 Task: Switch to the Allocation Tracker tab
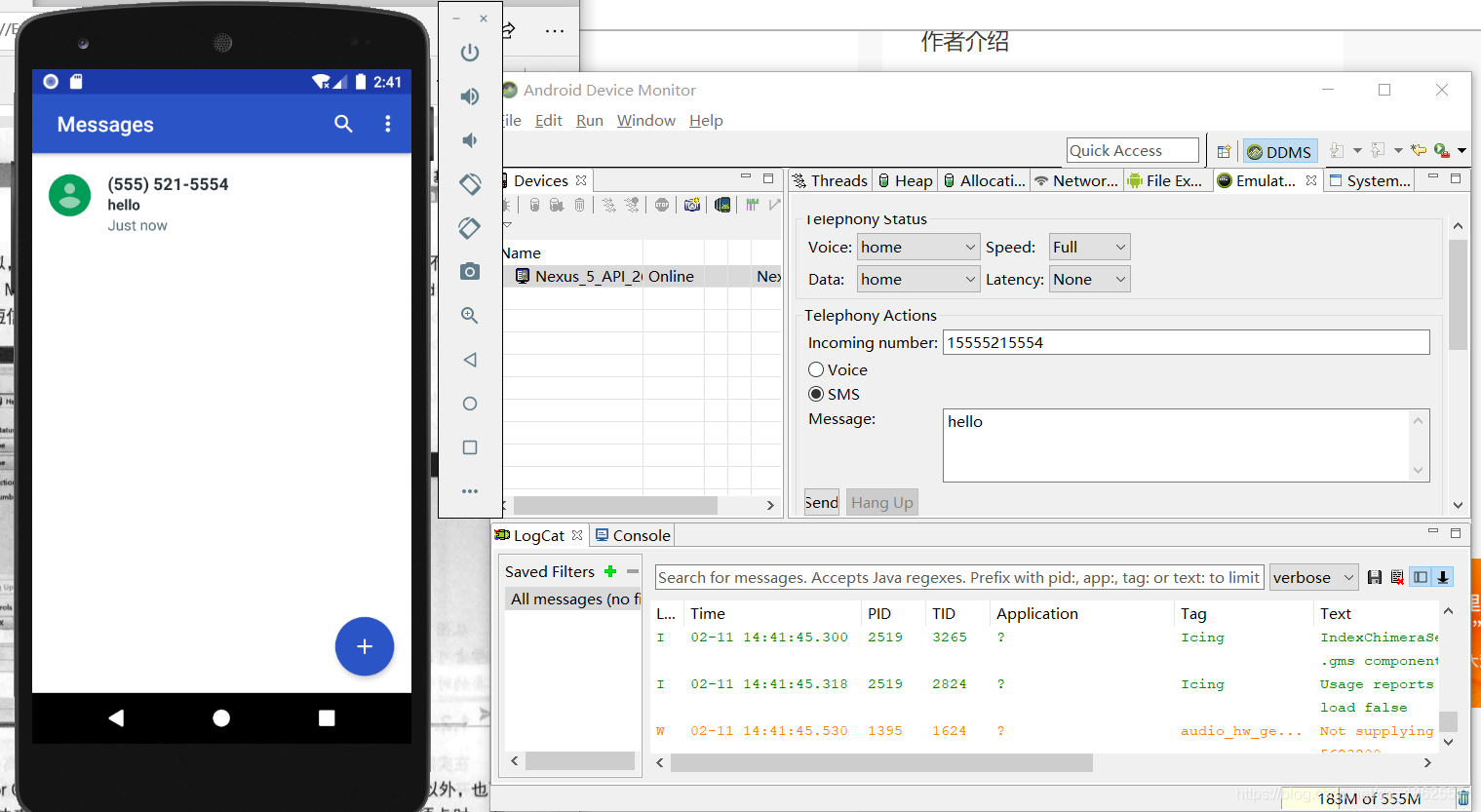[x=985, y=180]
